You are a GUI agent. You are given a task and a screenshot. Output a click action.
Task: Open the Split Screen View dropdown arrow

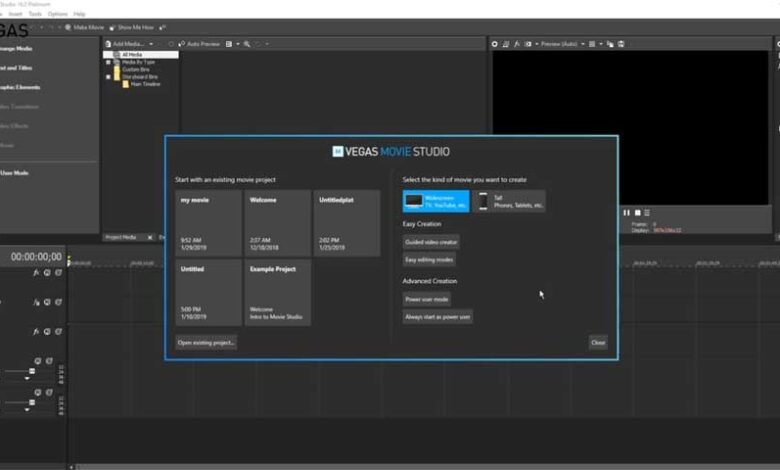537,44
